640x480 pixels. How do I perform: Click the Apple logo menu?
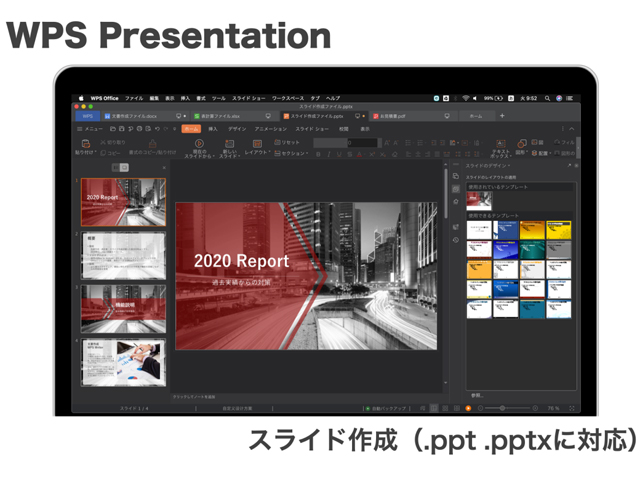(x=81, y=98)
